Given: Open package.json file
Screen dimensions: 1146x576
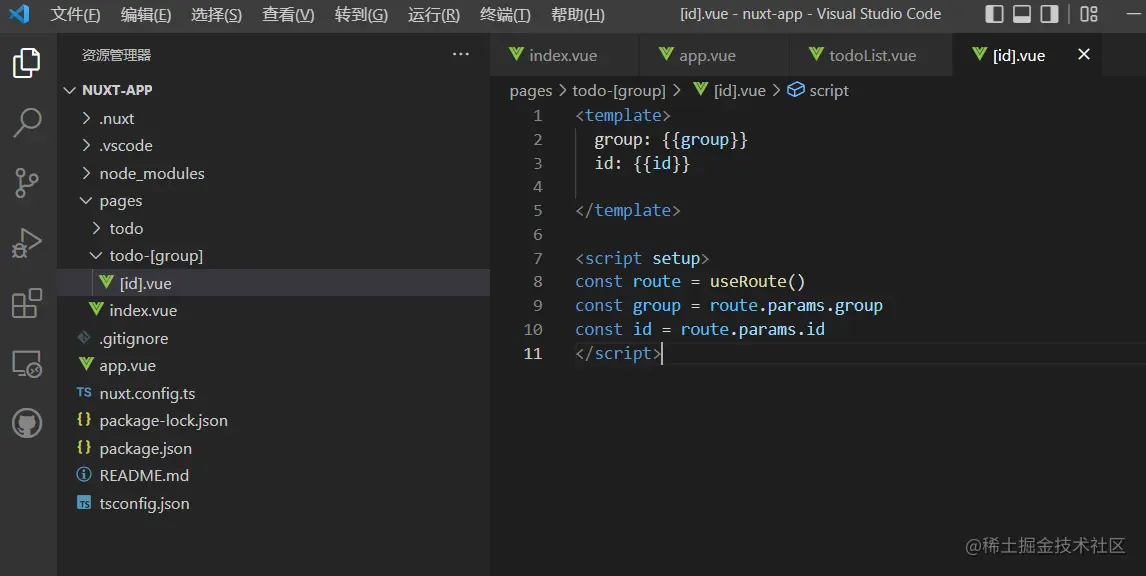Looking at the screenshot, I should coord(273,448).
